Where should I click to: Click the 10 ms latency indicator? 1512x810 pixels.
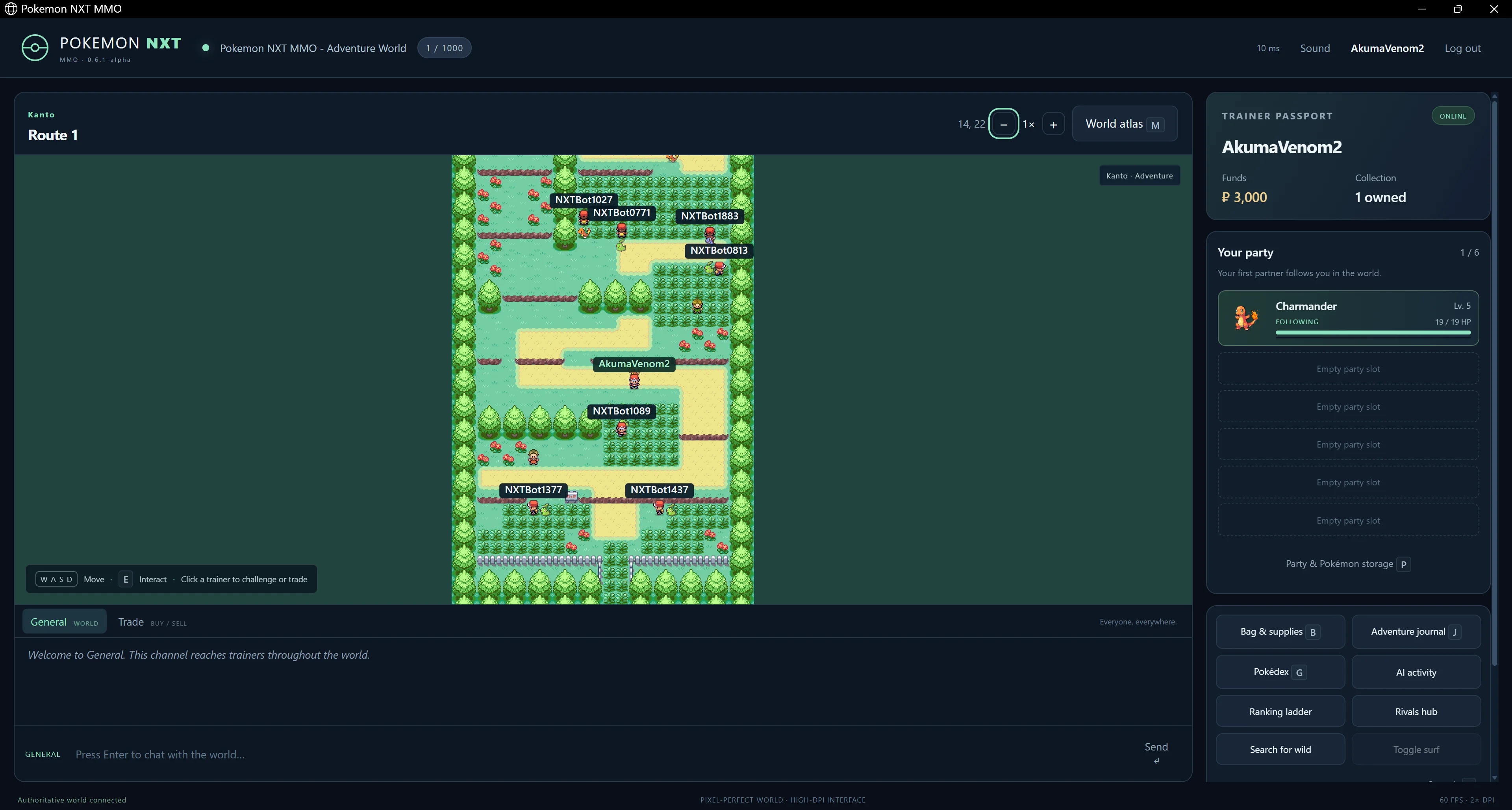[x=1268, y=48]
